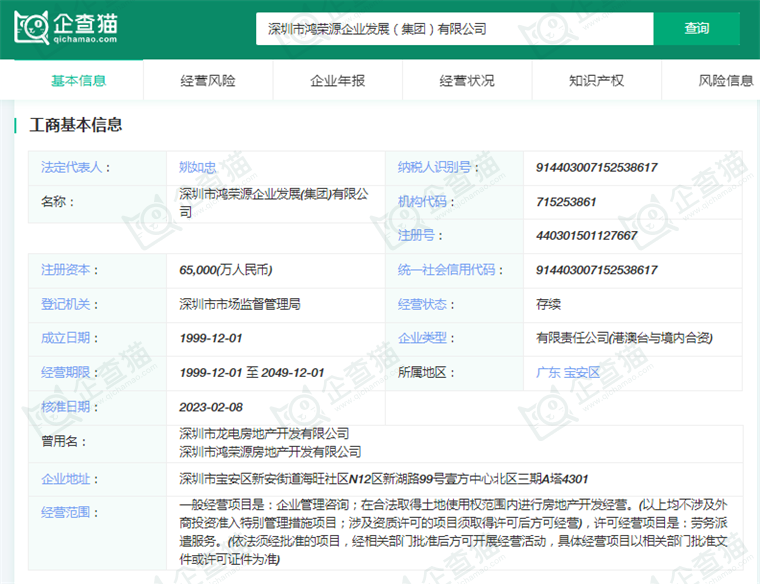
Task: Open legal representative 姚如忠 link
Action: click(197, 167)
